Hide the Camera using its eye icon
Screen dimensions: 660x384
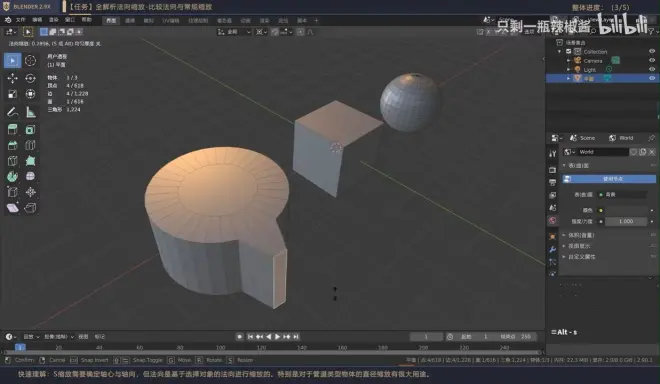[652, 60]
